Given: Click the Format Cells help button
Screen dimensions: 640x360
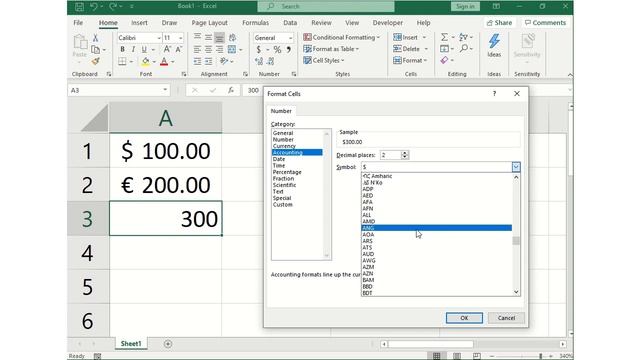Looking at the screenshot, I should (494, 94).
